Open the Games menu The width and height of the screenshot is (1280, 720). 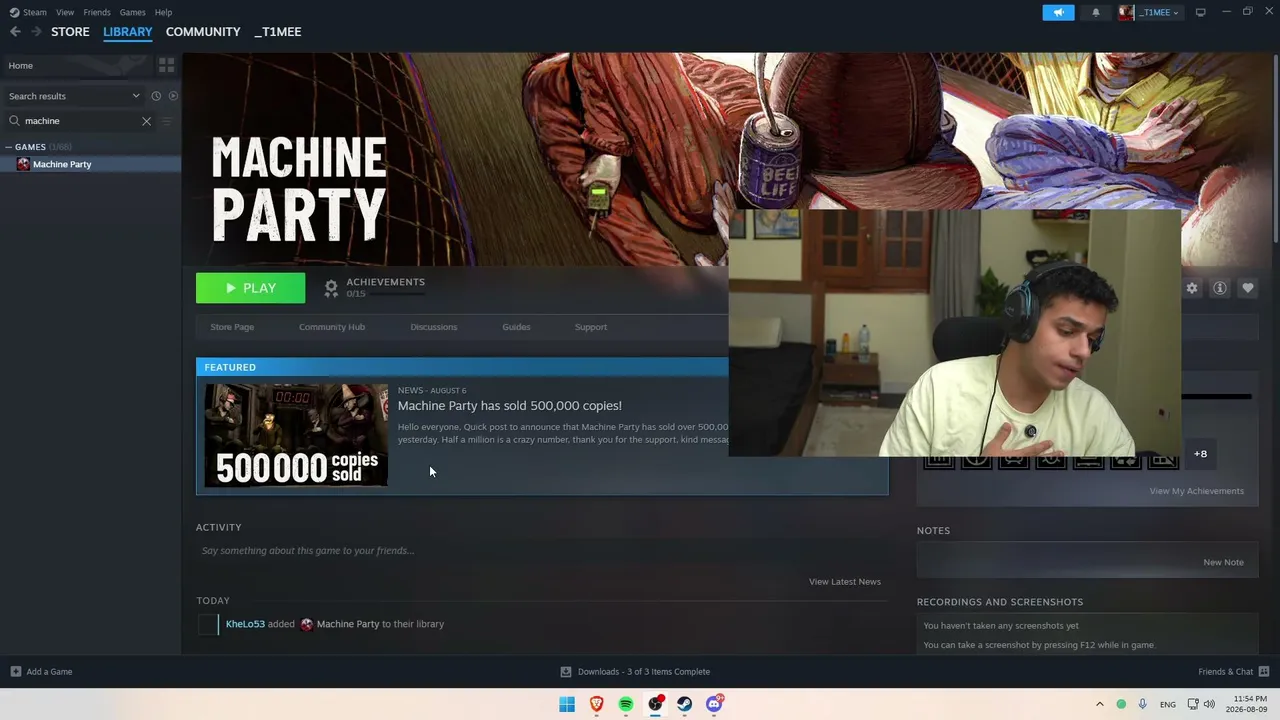pos(132,12)
